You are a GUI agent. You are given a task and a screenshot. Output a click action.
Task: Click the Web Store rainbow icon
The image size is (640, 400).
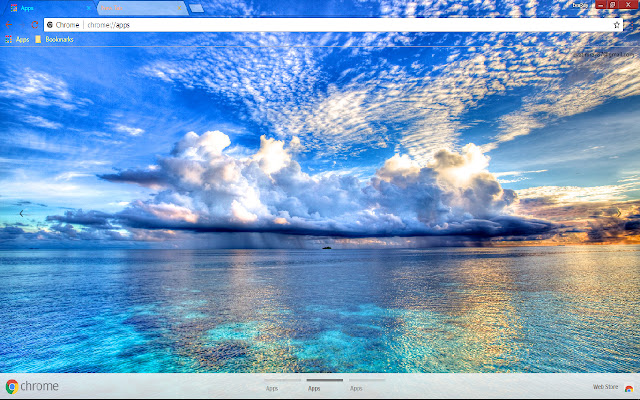pyautogui.click(x=629, y=388)
